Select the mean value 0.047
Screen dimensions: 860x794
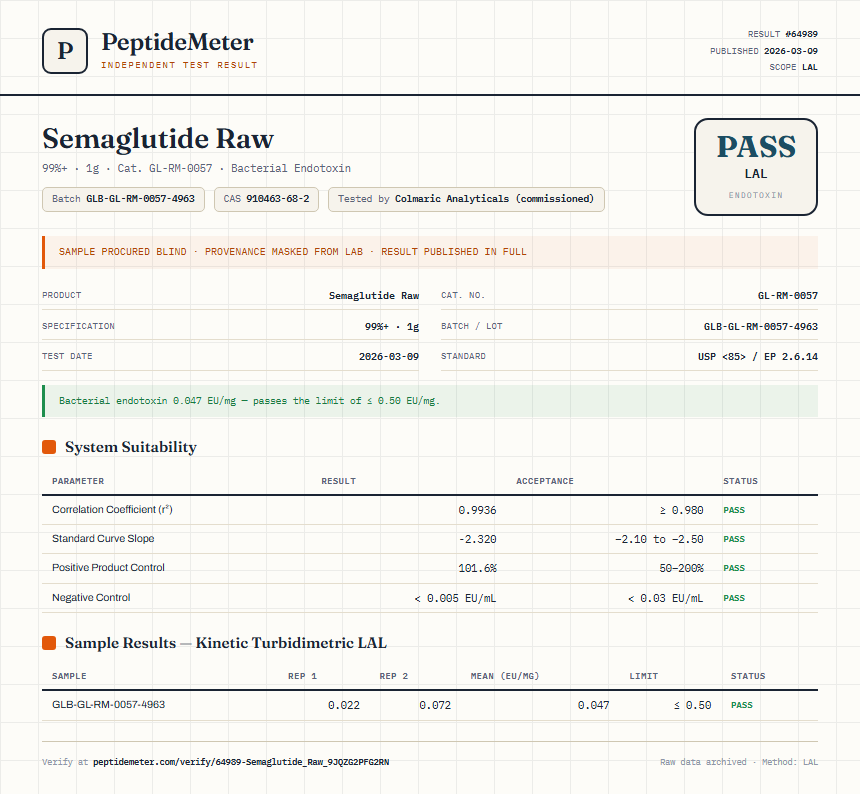point(593,706)
